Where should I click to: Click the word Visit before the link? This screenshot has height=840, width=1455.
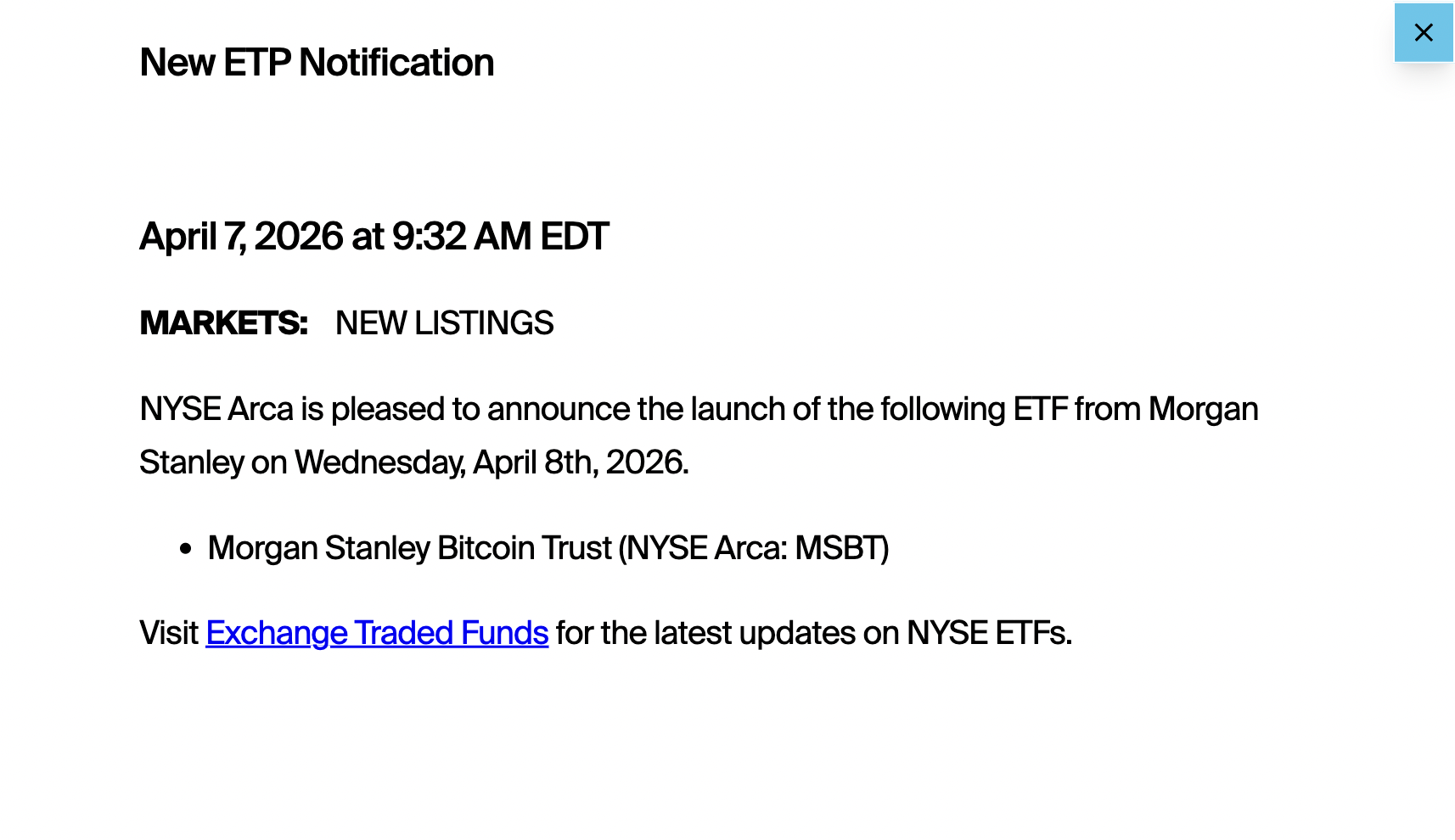167,633
